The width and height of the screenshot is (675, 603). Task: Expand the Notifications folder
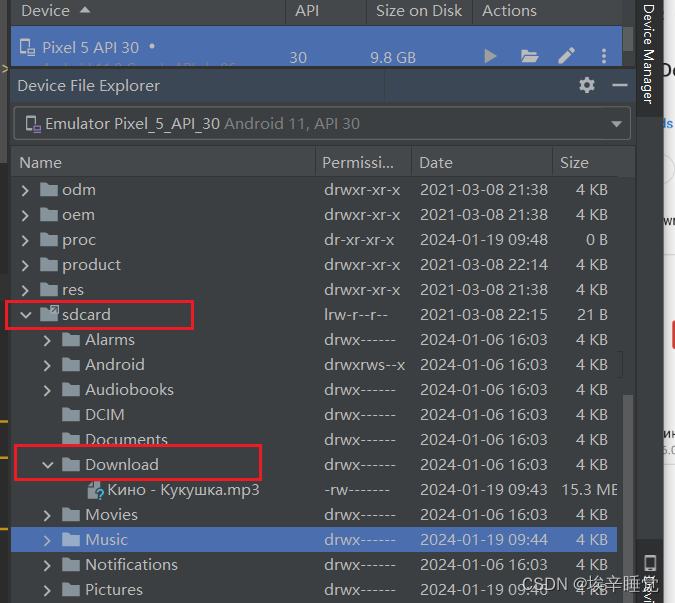point(47,565)
